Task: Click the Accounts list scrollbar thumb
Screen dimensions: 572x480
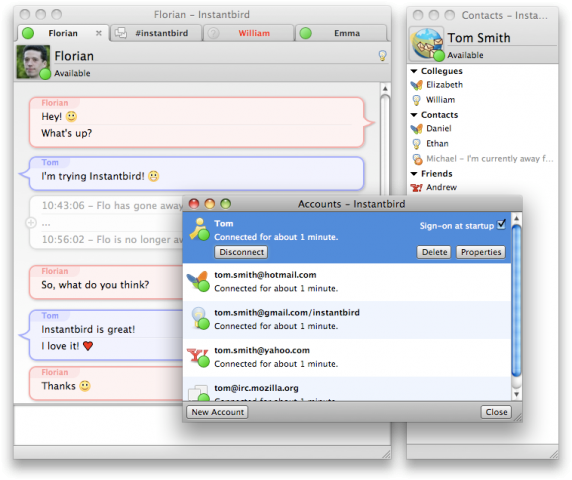Action: tap(516, 301)
